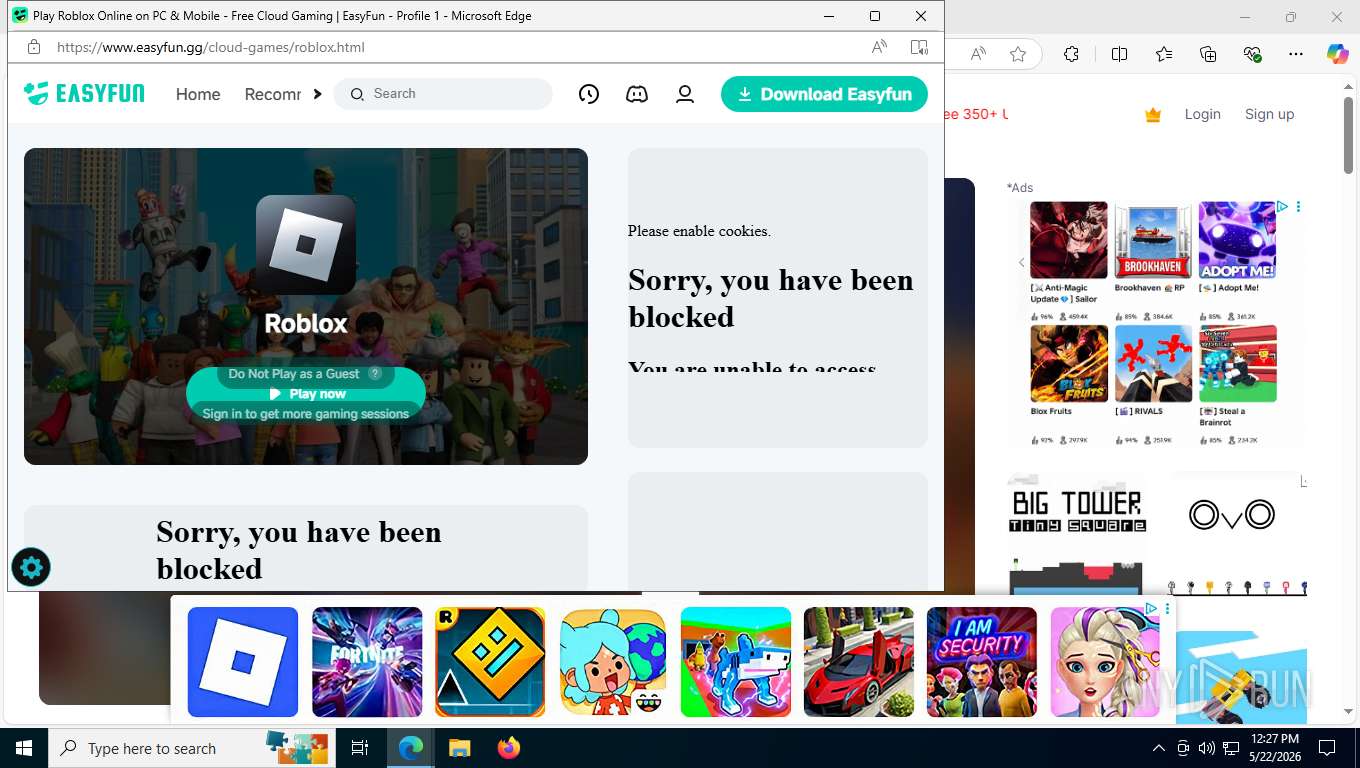This screenshot has width=1360, height=768.
Task: Open the play history clock icon
Action: pyautogui.click(x=589, y=94)
